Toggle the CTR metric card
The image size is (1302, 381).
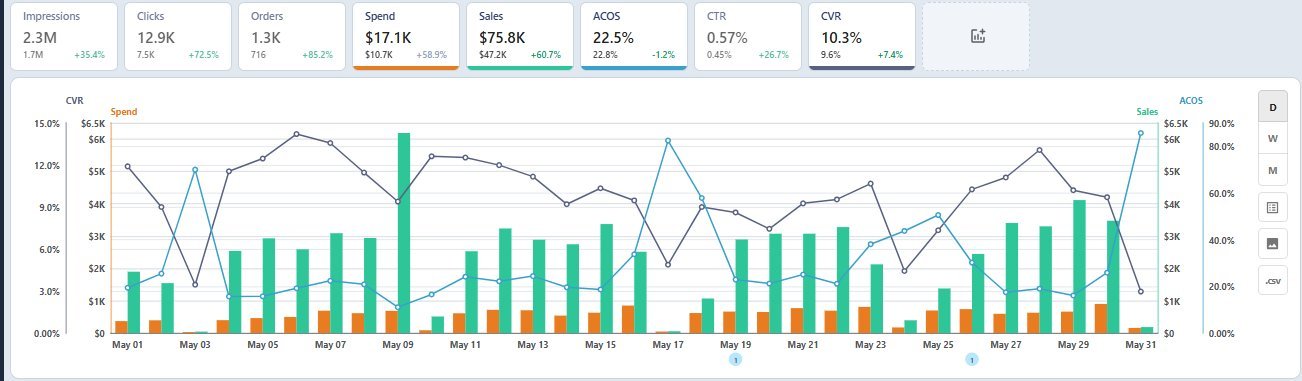[748, 36]
